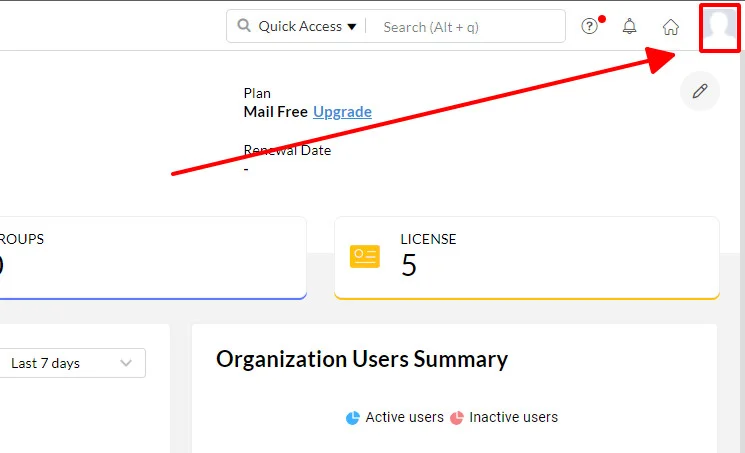Click the yellow License card icon
Image resolution: width=745 pixels, height=453 pixels.
tap(365, 256)
